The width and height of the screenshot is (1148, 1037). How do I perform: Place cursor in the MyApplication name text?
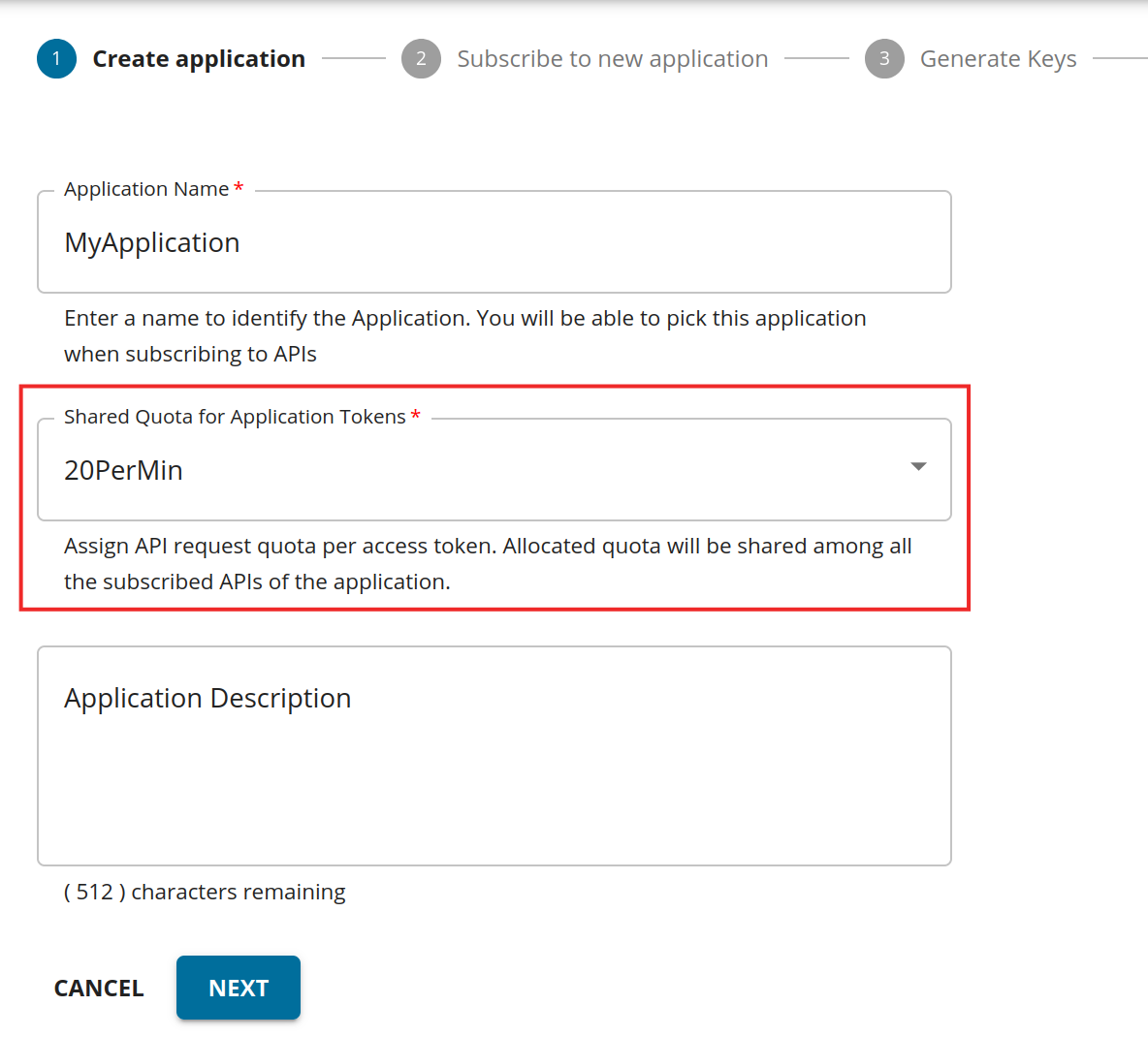click(152, 242)
